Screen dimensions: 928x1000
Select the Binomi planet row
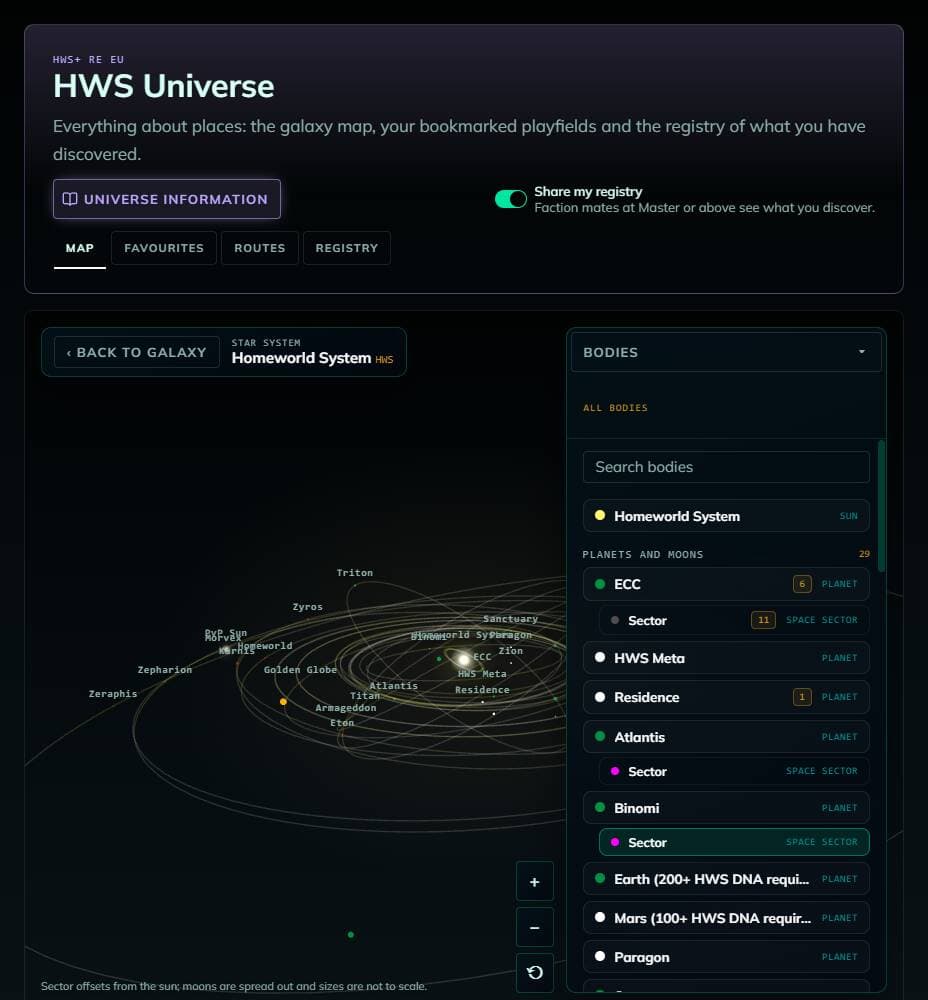tap(726, 808)
